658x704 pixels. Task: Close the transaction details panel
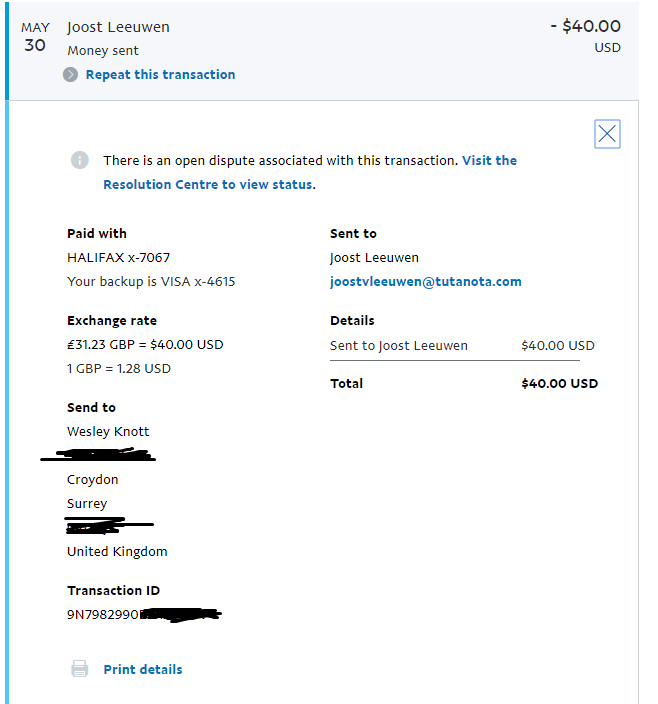[607, 134]
